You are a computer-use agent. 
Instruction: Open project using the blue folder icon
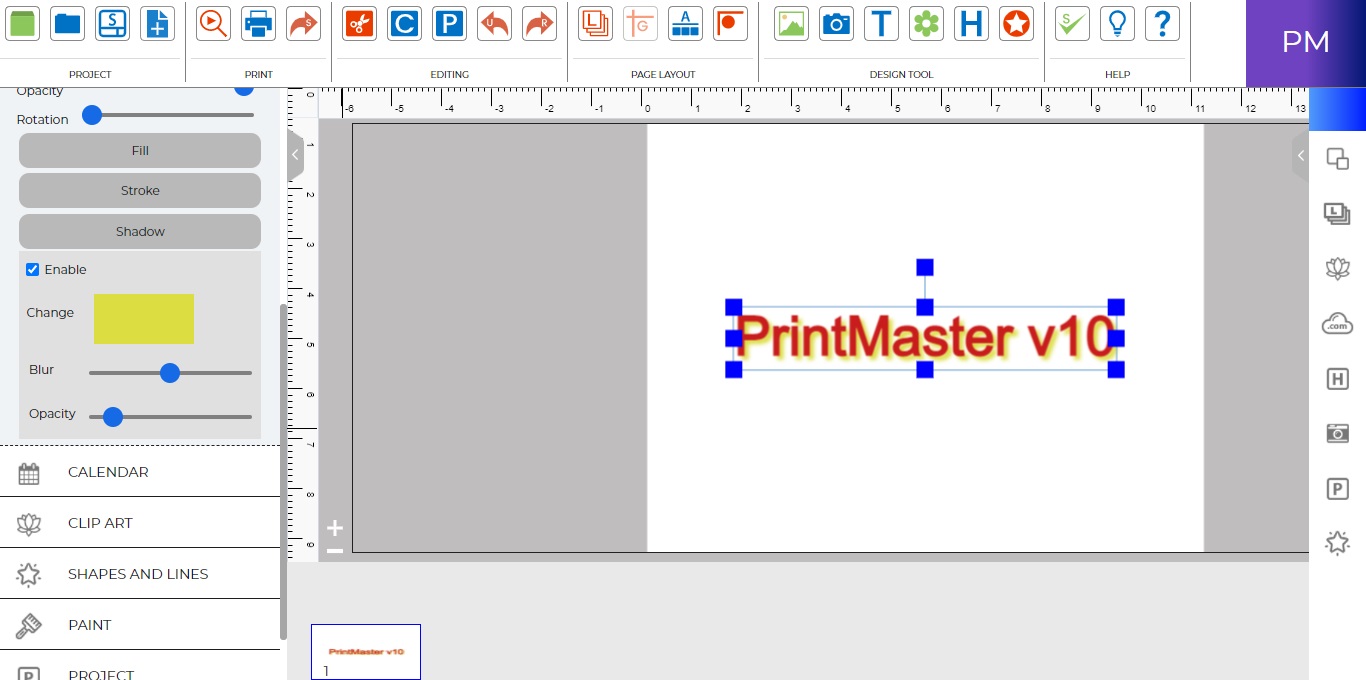tap(68, 23)
